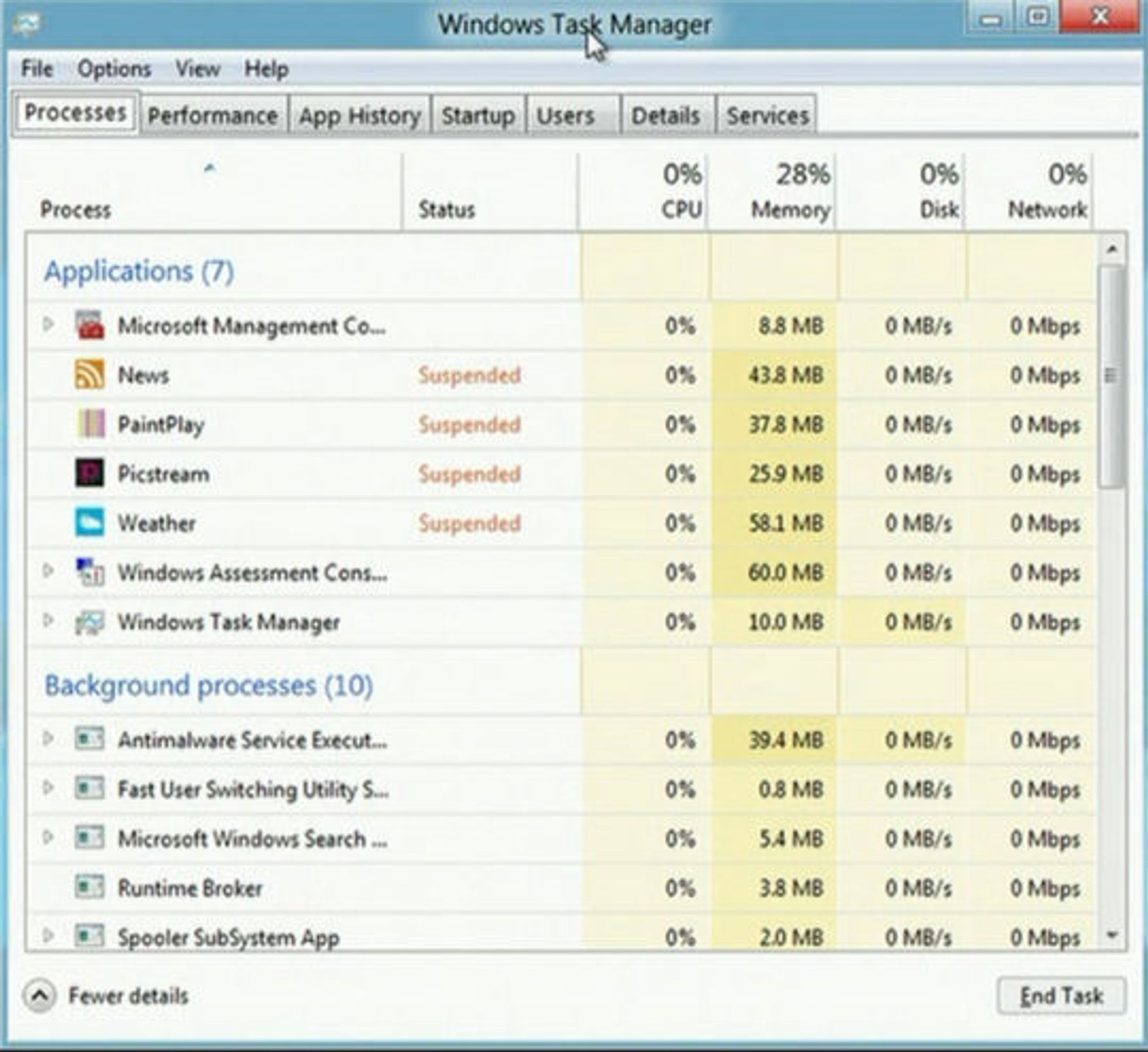Sort by the Disk column header
The width and height of the screenshot is (1148, 1052).
(900, 192)
